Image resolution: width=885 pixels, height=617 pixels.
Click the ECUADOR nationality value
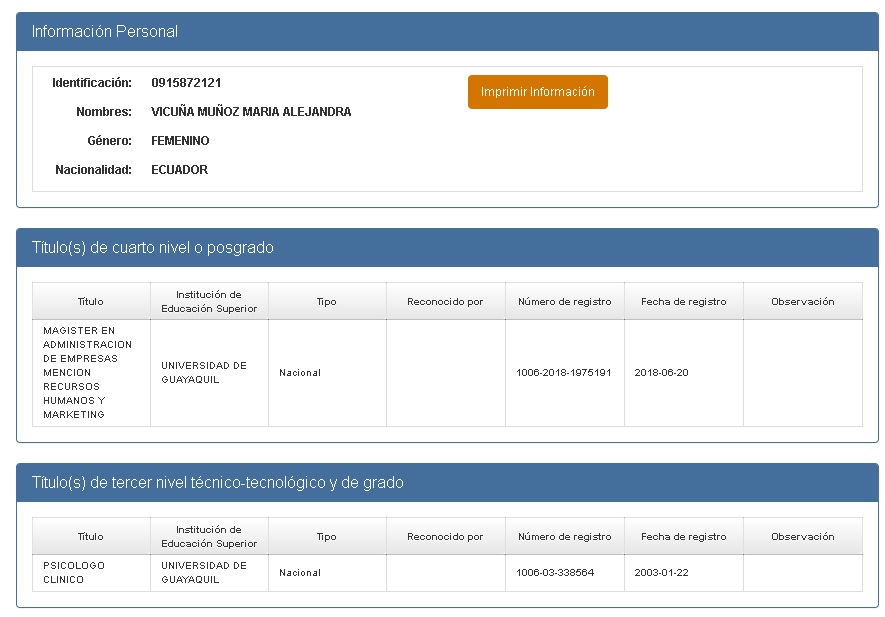[x=179, y=170]
